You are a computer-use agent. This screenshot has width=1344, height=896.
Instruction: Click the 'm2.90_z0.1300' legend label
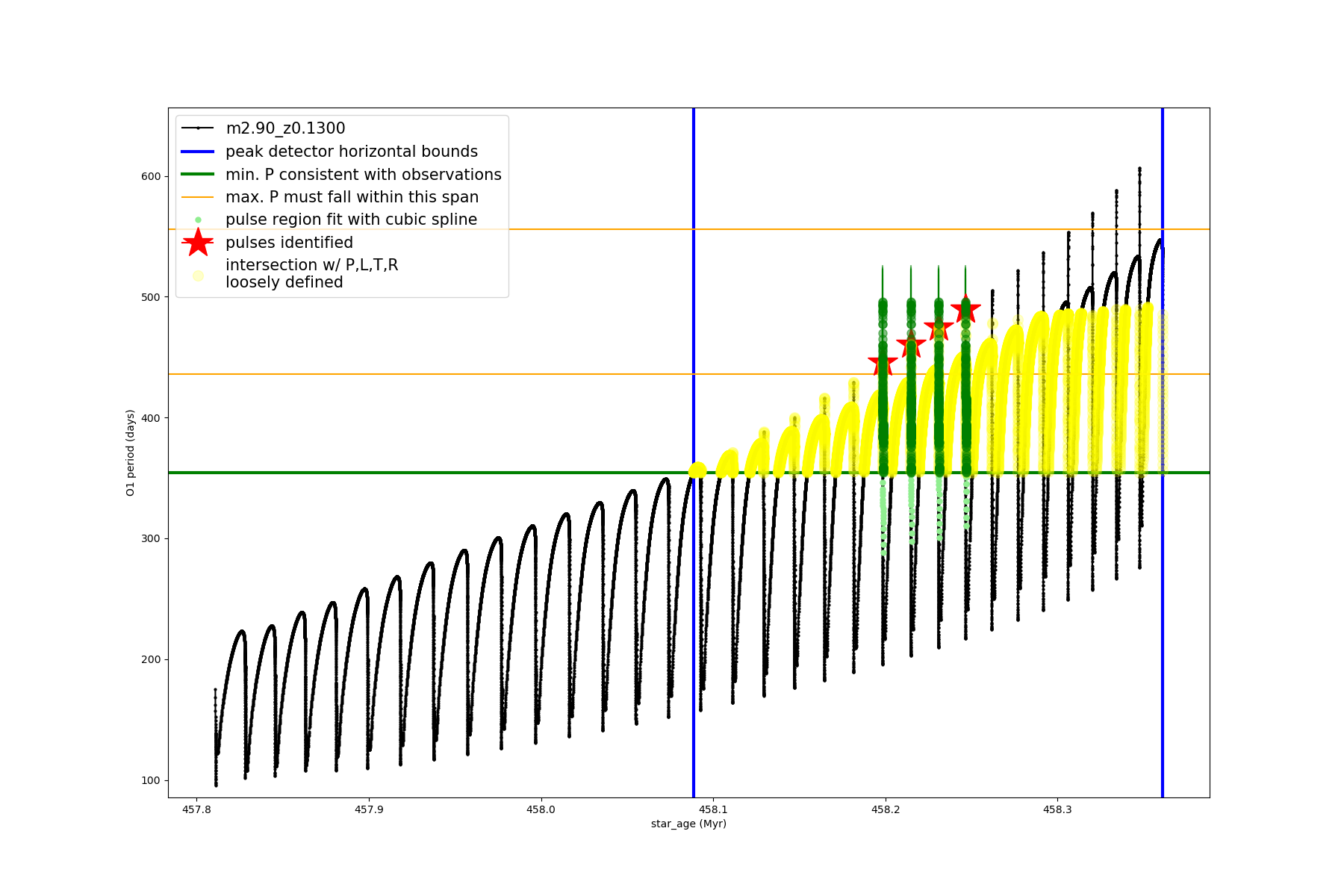285,128
